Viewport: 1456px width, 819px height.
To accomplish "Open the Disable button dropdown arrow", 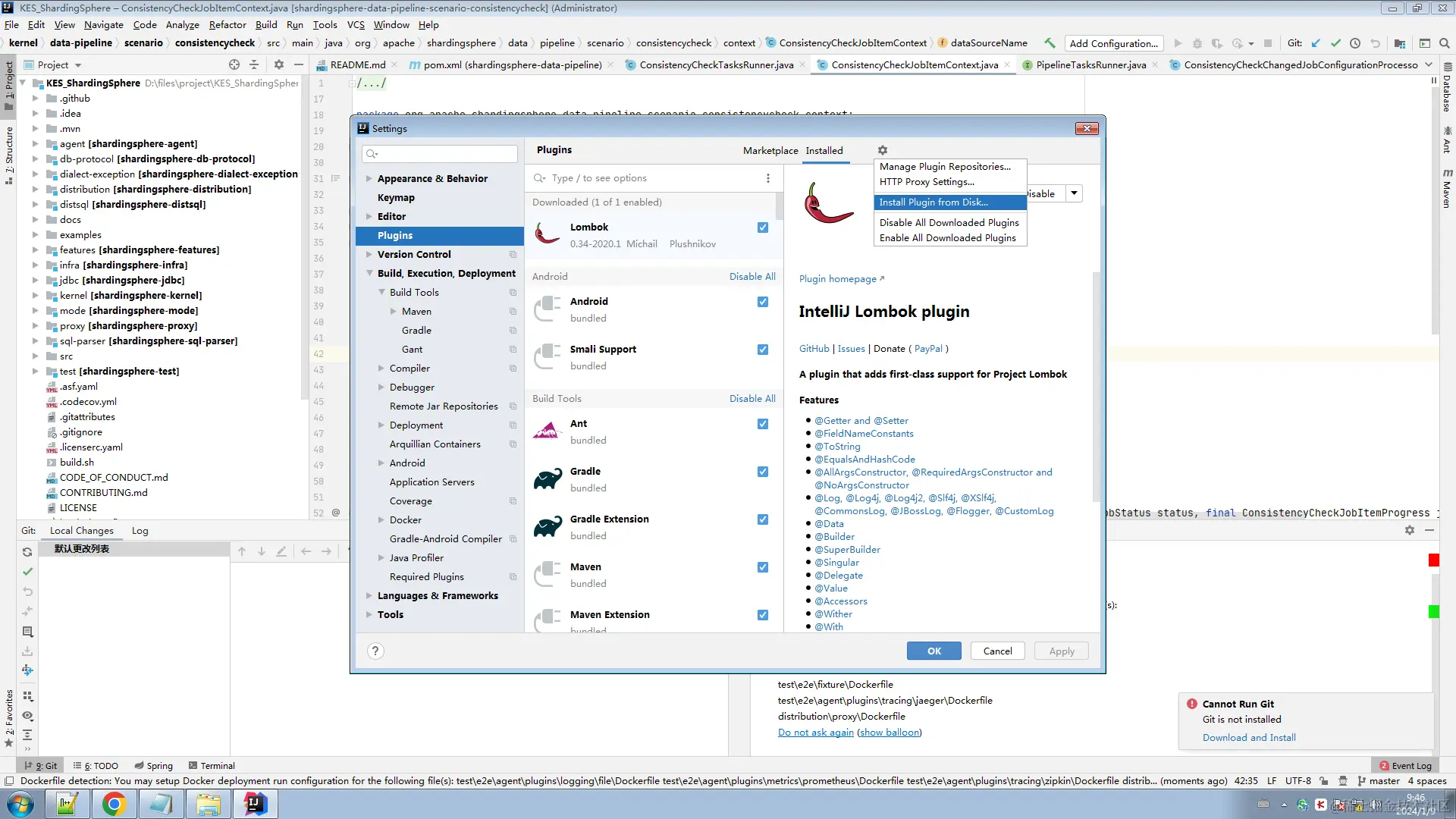I will [x=1074, y=193].
